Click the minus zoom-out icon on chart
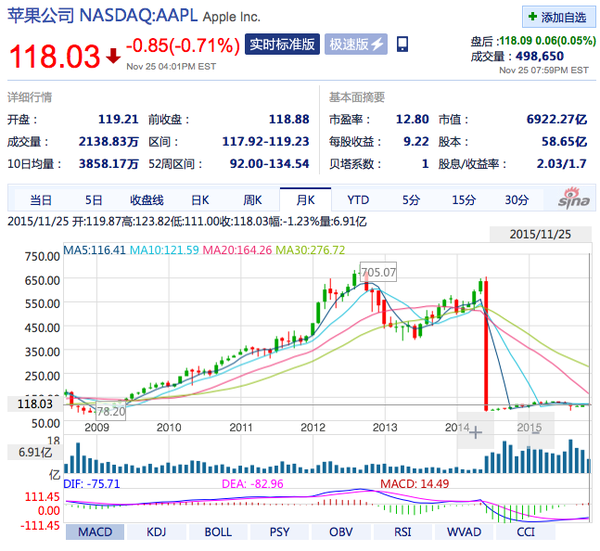The height and width of the screenshot is (551, 600). pos(536,432)
